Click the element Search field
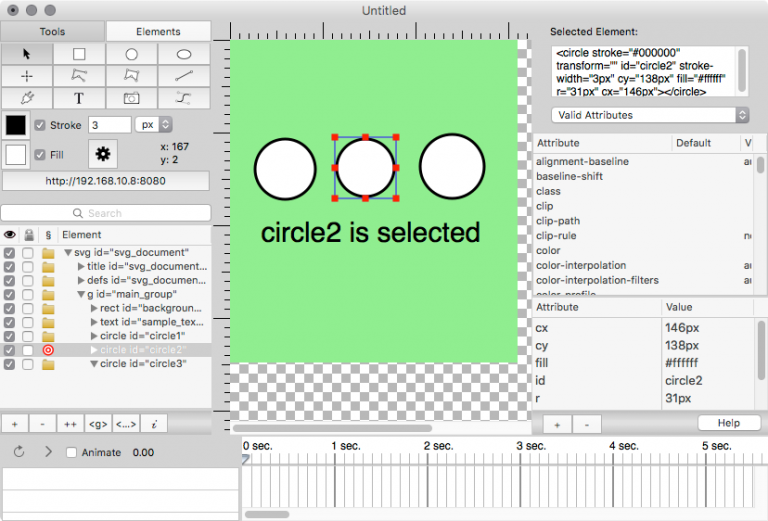 (105, 213)
